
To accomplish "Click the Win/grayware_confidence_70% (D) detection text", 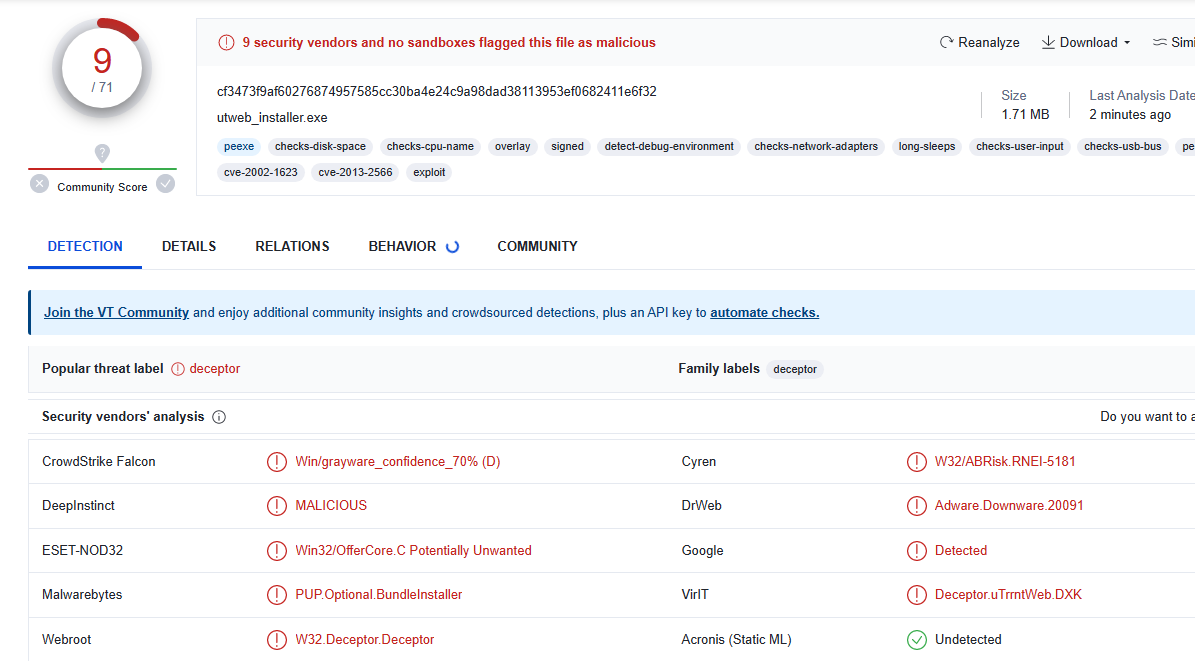I will tap(398, 461).
